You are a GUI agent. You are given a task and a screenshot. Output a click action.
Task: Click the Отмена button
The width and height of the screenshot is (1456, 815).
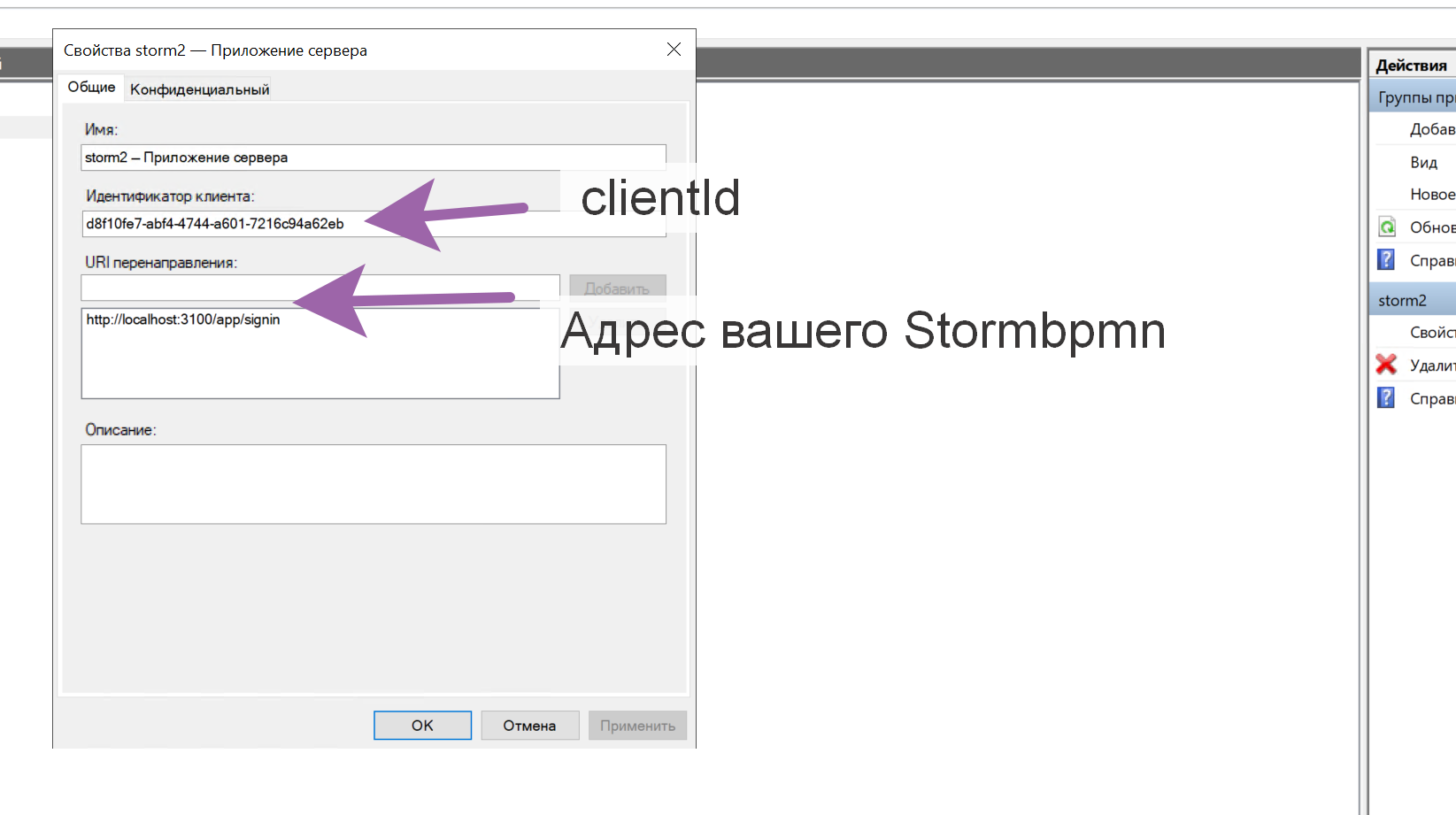pos(529,726)
